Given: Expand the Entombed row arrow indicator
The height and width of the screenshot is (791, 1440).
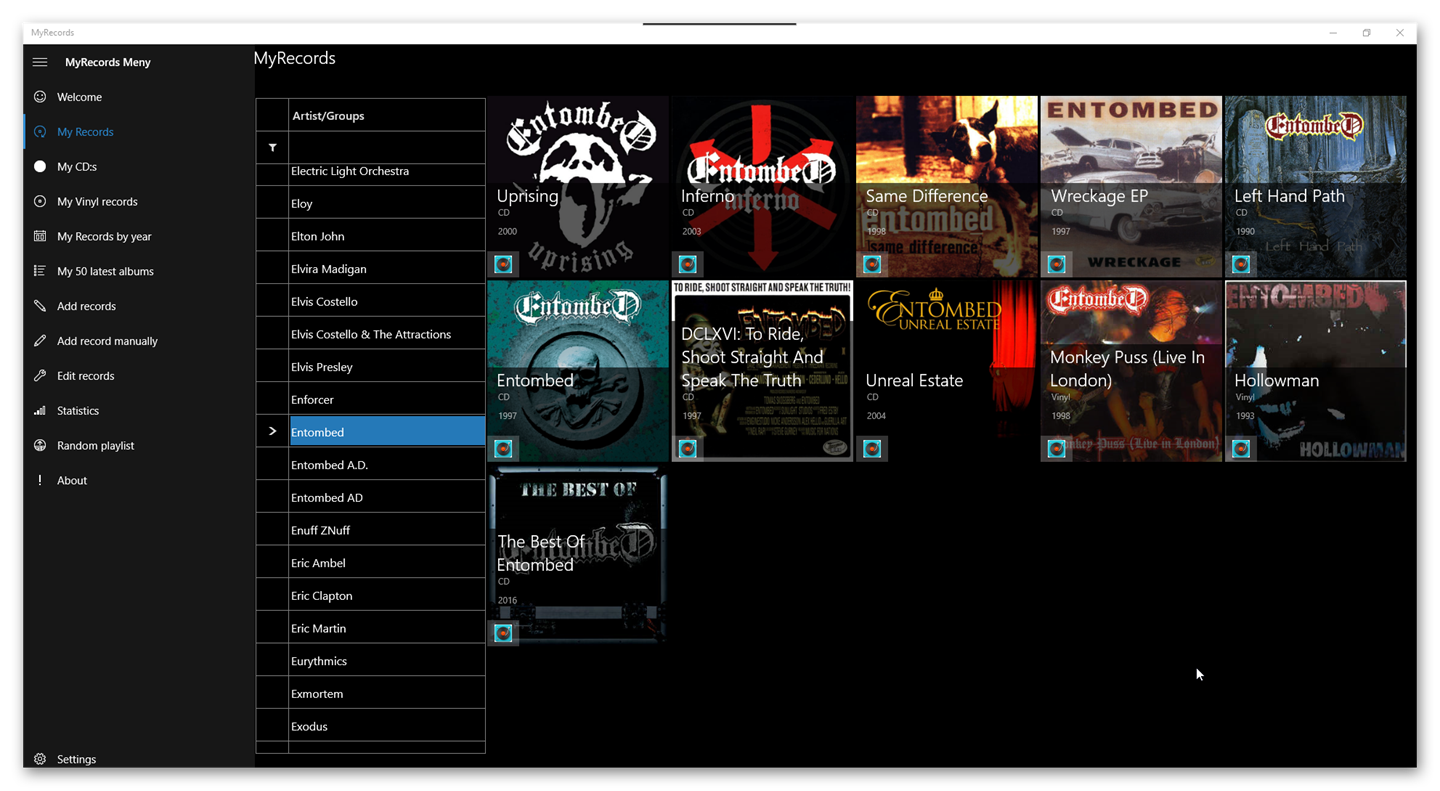Looking at the screenshot, I should click(272, 431).
